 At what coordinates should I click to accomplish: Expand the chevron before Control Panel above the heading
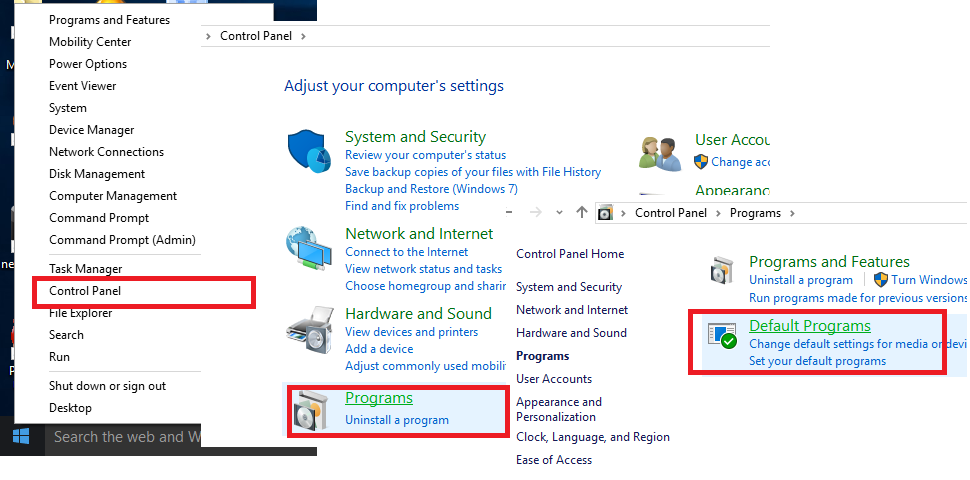pyautogui.click(x=208, y=36)
